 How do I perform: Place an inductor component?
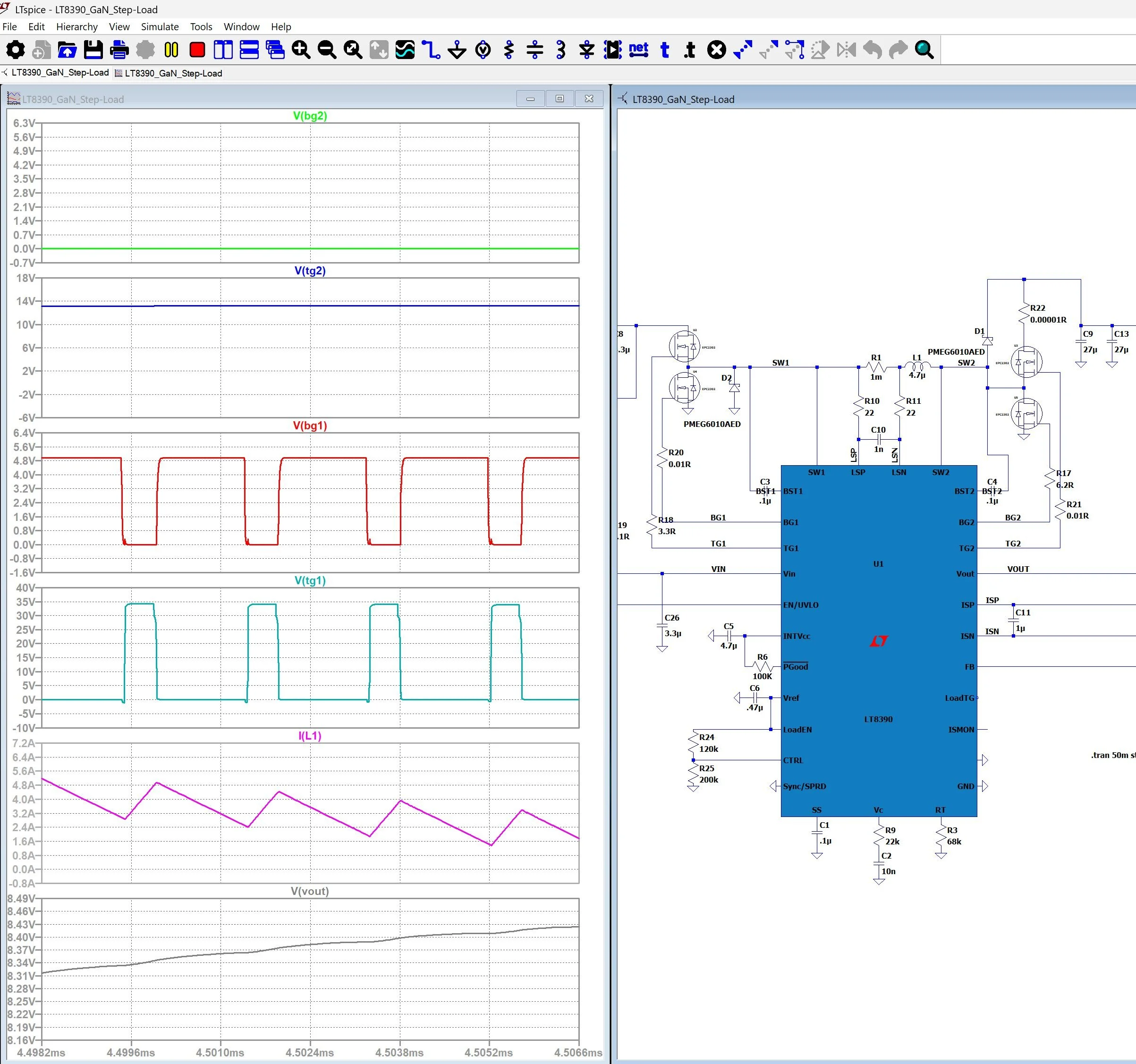tap(560, 50)
